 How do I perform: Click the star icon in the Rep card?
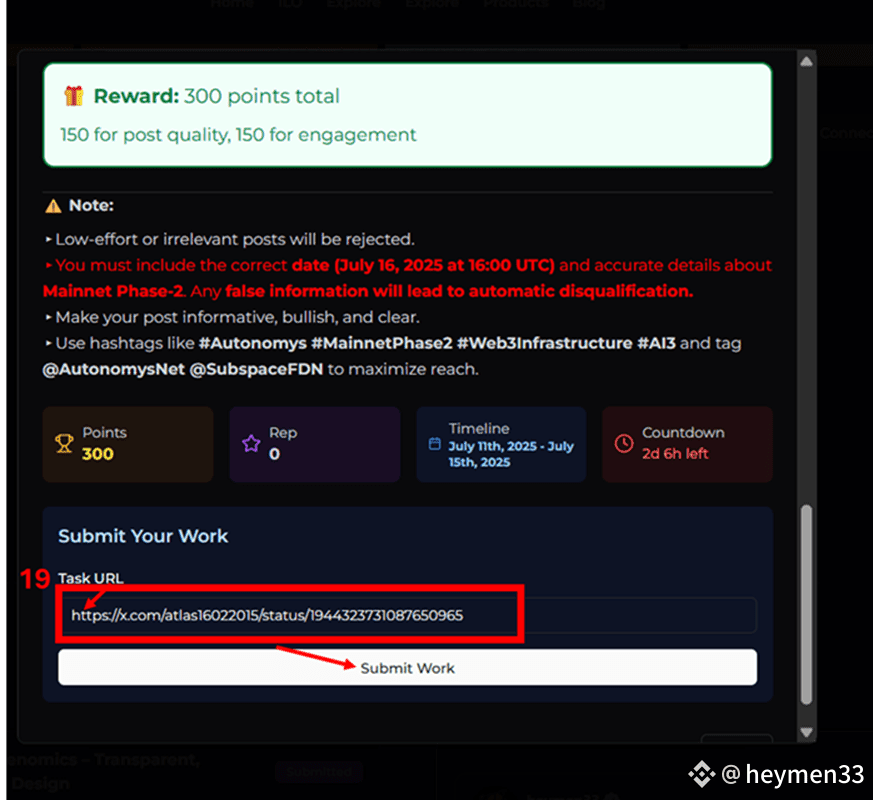pos(251,444)
